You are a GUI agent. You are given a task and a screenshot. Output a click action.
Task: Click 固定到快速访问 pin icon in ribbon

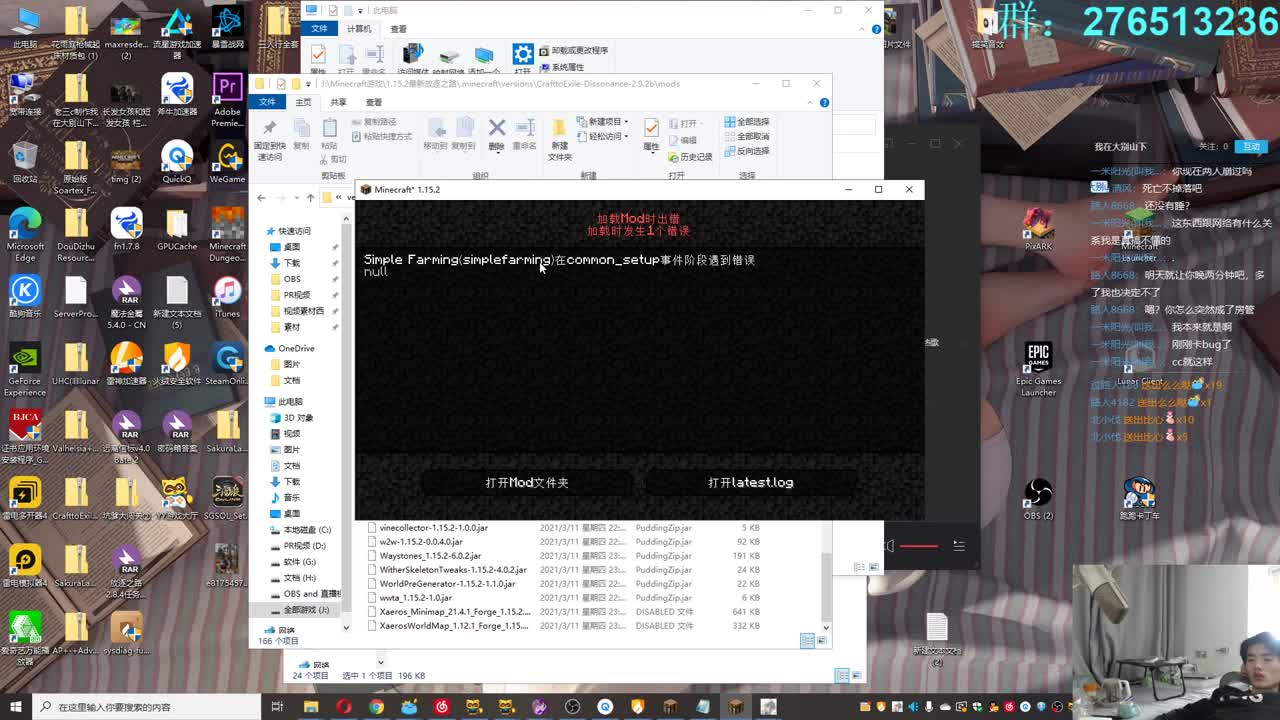coord(269,137)
